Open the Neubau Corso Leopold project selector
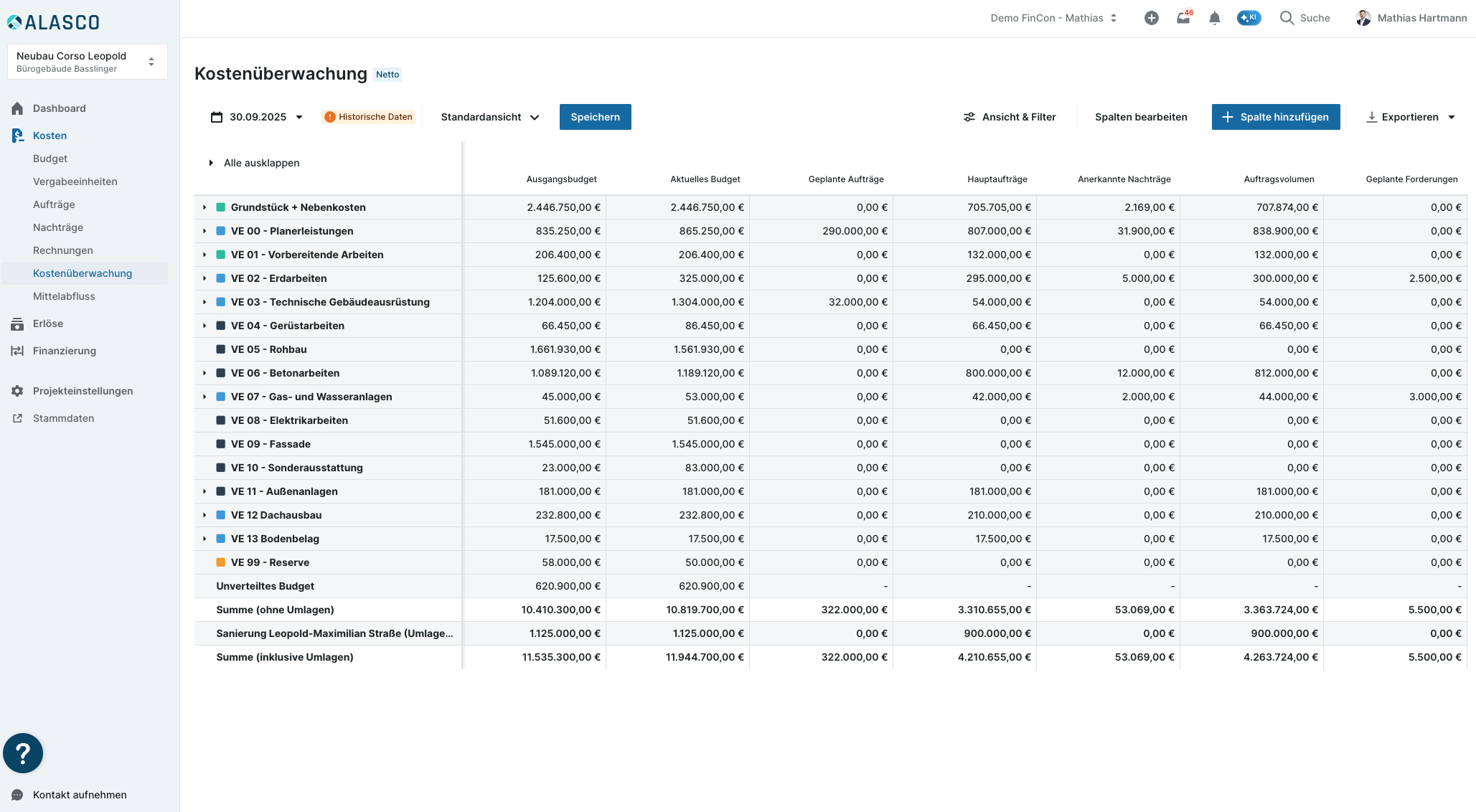Viewport: 1476px width, 812px height. (x=87, y=62)
